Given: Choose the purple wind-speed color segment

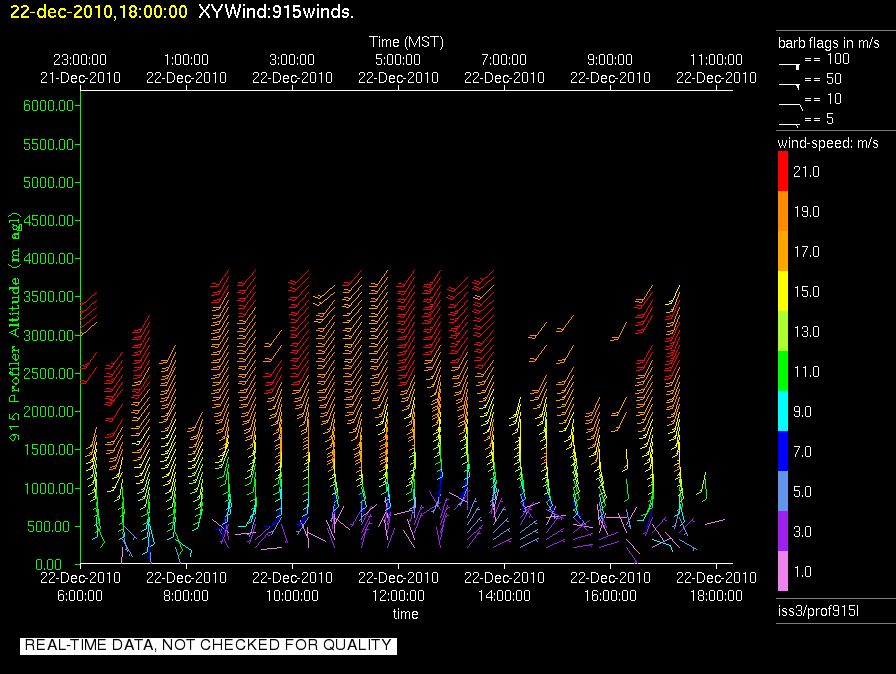Looking at the screenshot, I should point(783,531).
